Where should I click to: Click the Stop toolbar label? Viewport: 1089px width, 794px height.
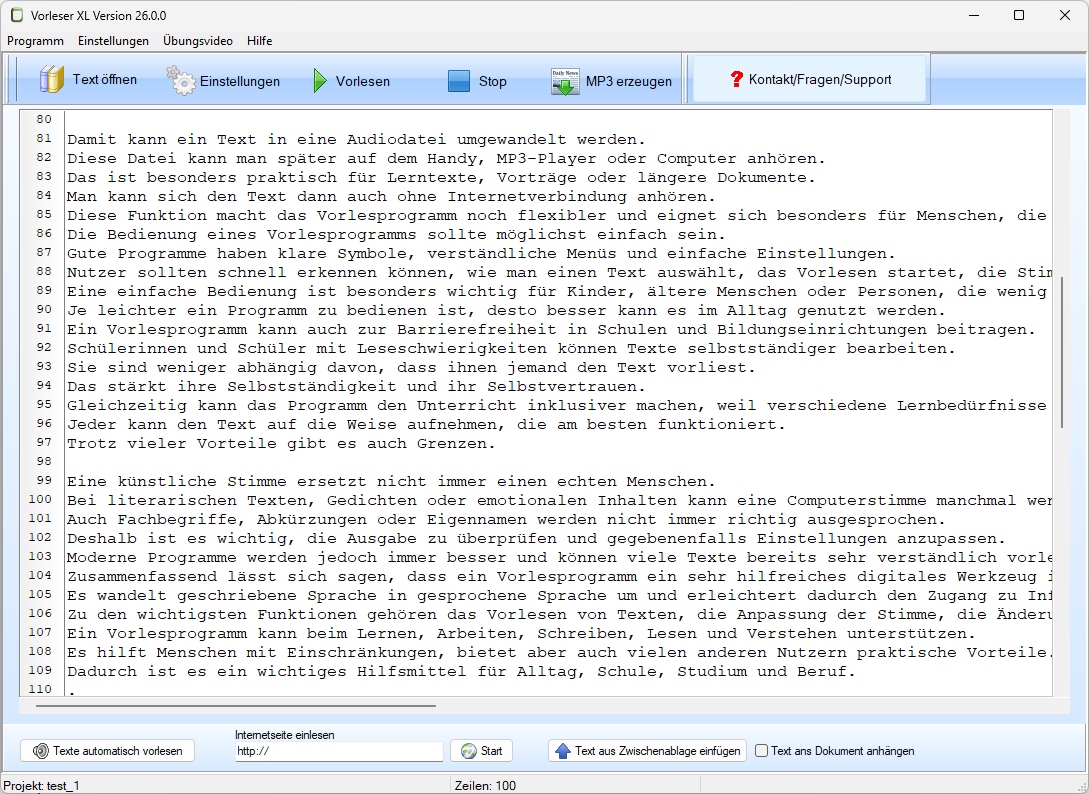tap(492, 81)
